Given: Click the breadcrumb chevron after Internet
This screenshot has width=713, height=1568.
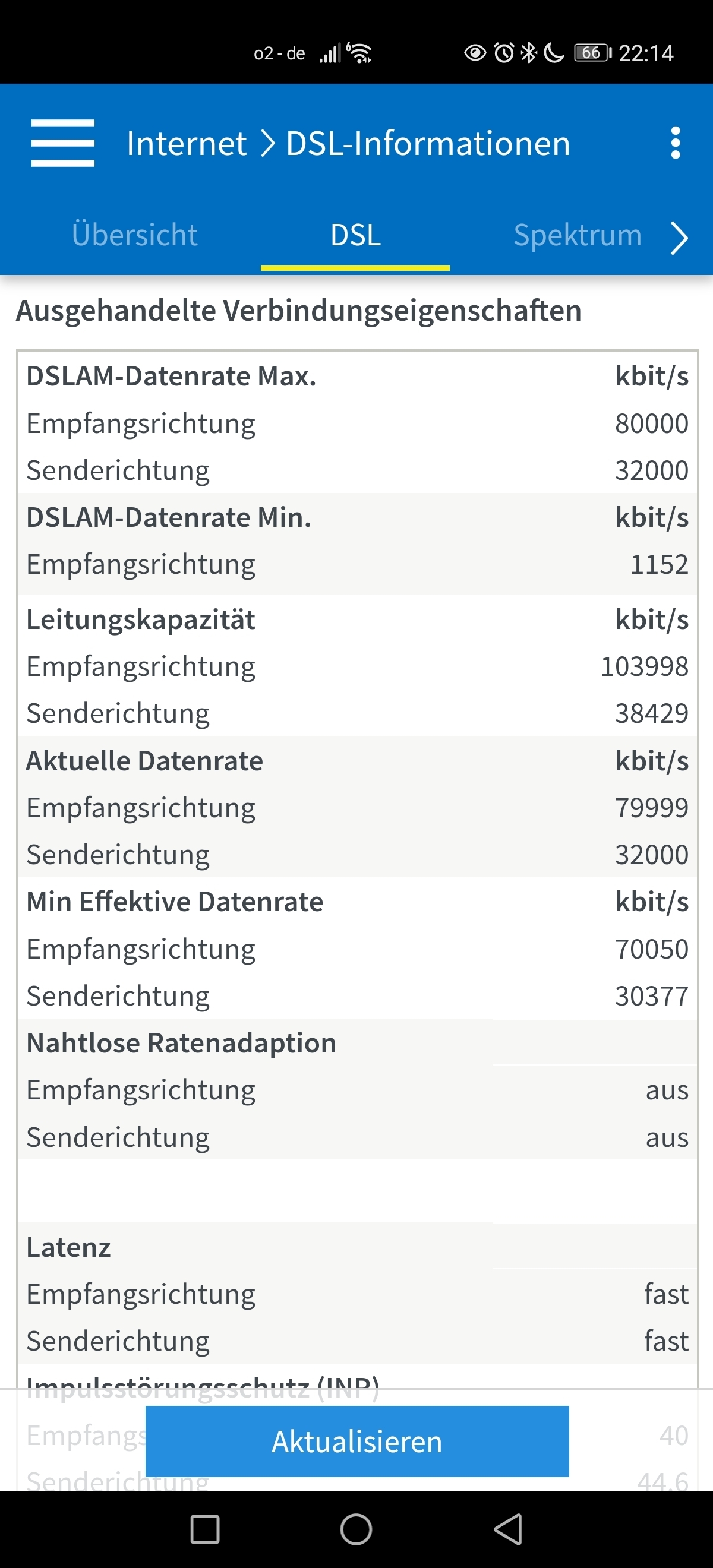Looking at the screenshot, I should click(x=267, y=144).
